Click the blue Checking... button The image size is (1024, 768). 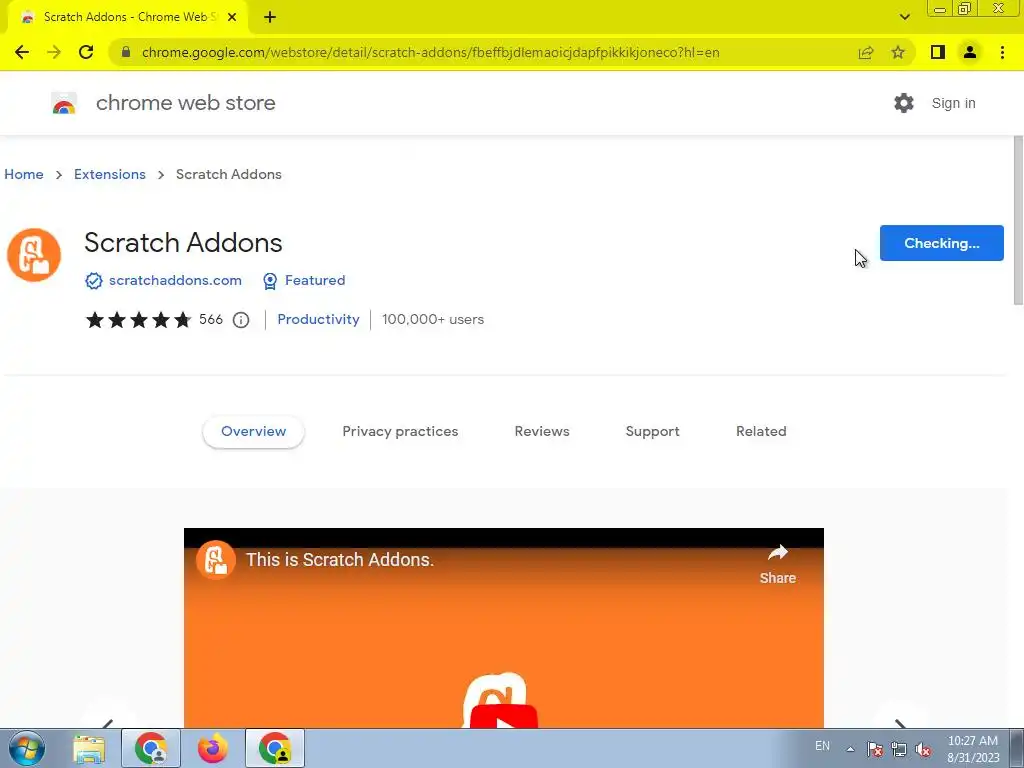[x=941, y=243]
